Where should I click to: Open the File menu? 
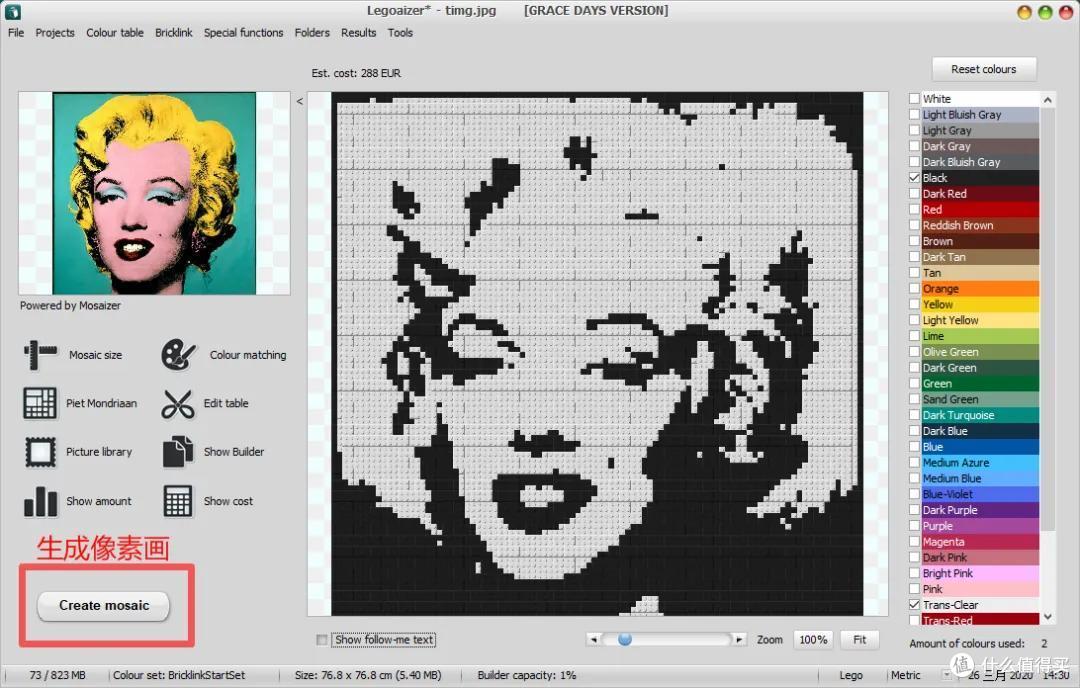pyautogui.click(x=16, y=32)
